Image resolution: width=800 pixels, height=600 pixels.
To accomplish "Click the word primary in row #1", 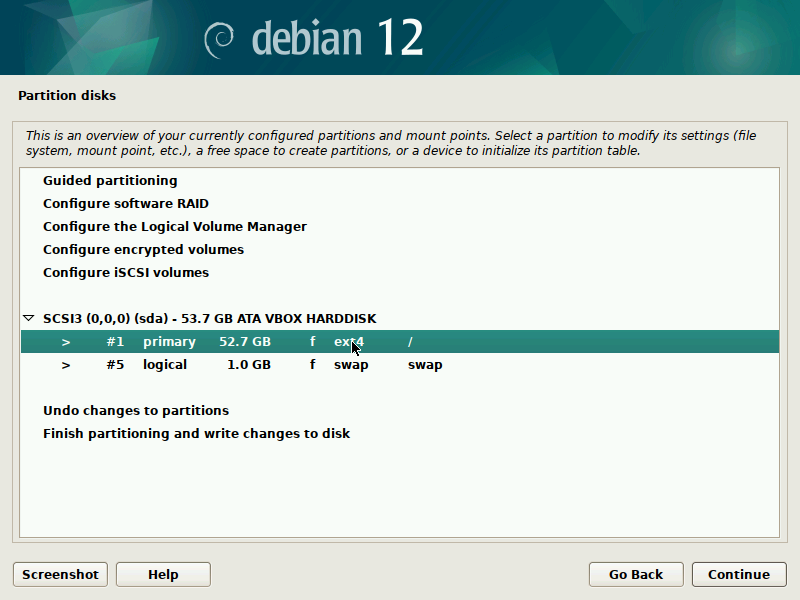I will pyautogui.click(x=169, y=342).
